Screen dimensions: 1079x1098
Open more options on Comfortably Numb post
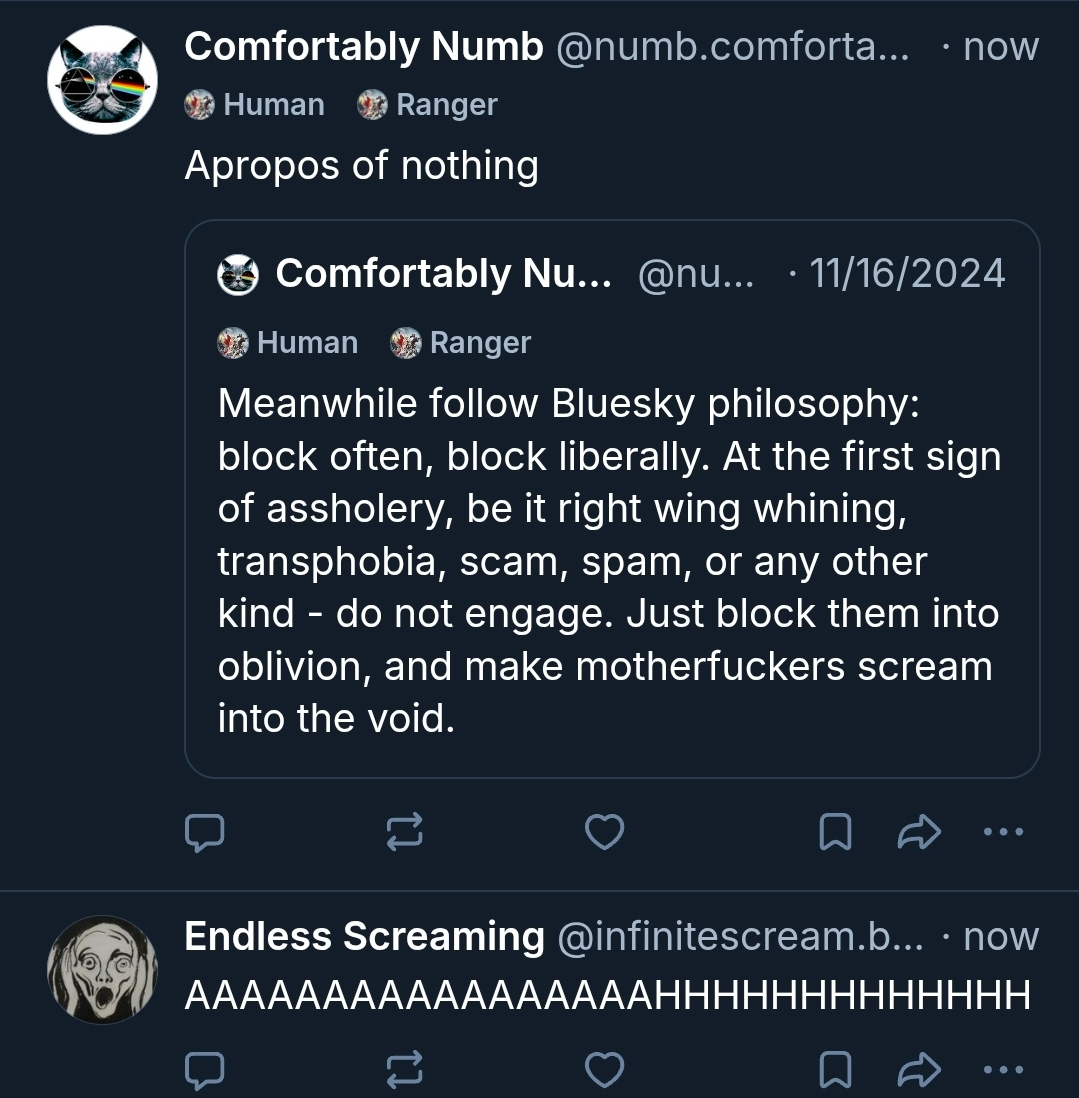point(1003,832)
